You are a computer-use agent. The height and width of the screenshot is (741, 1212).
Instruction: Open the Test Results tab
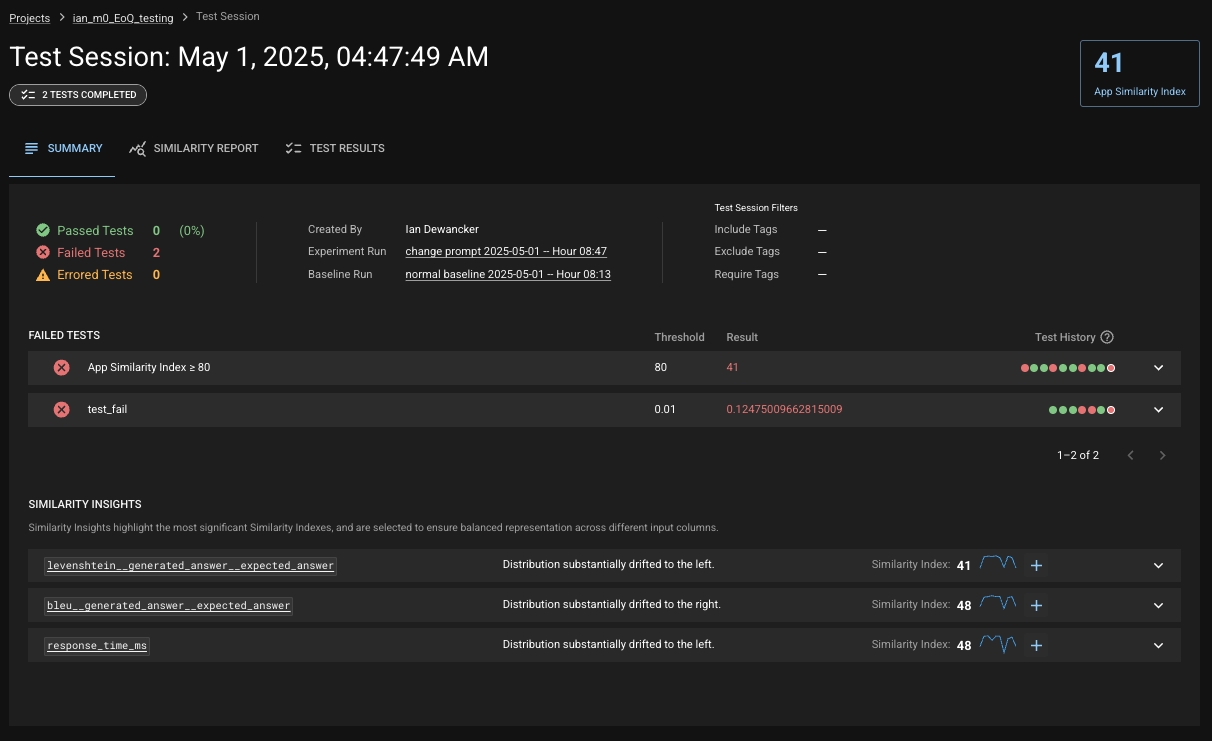[335, 148]
